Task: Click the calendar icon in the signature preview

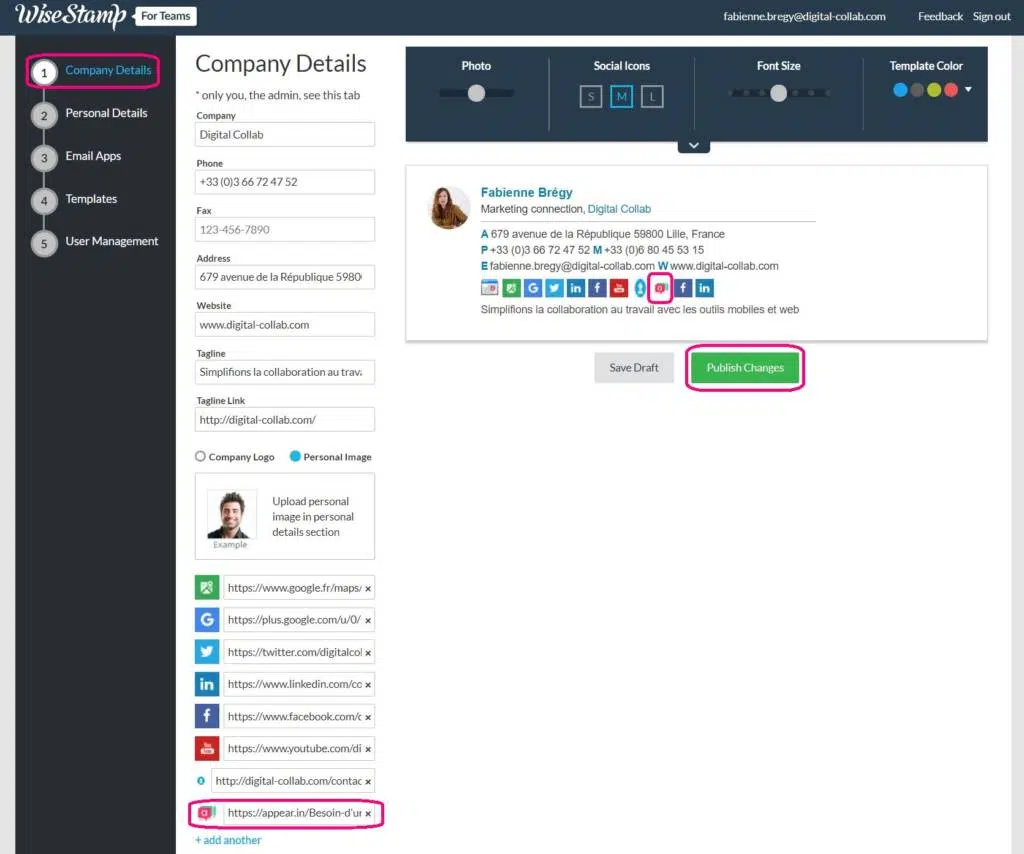Action: (489, 288)
